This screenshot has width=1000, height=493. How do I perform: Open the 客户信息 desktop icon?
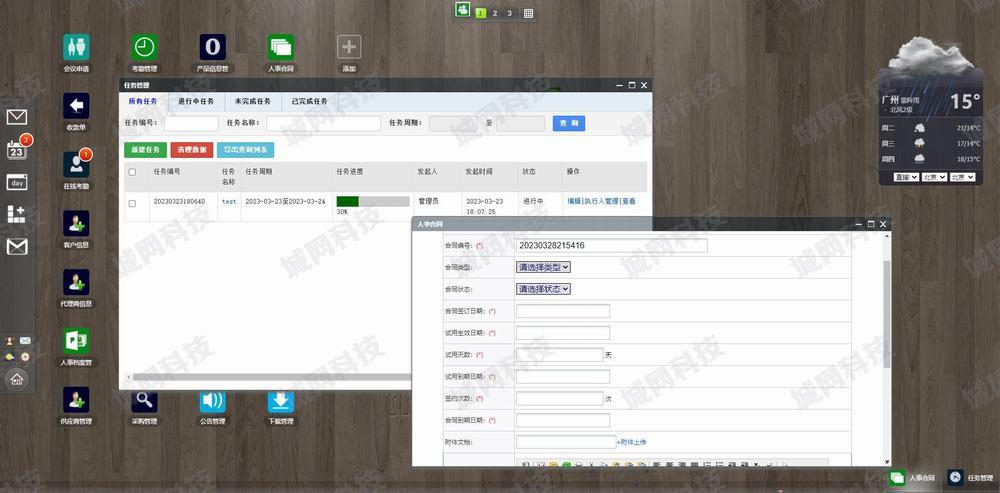click(76, 223)
